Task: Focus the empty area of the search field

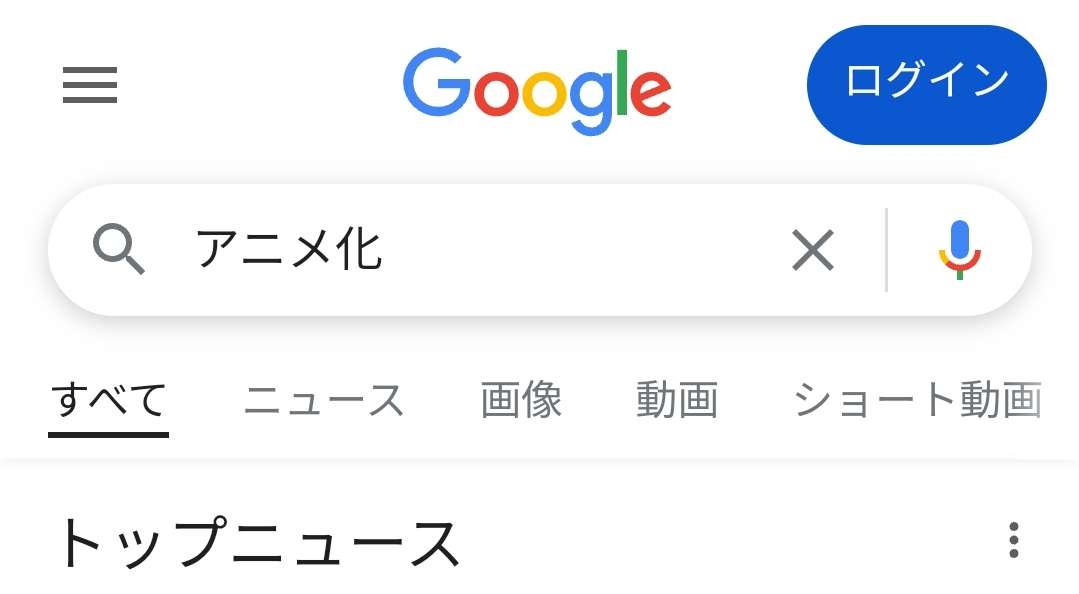Action: click(x=585, y=250)
